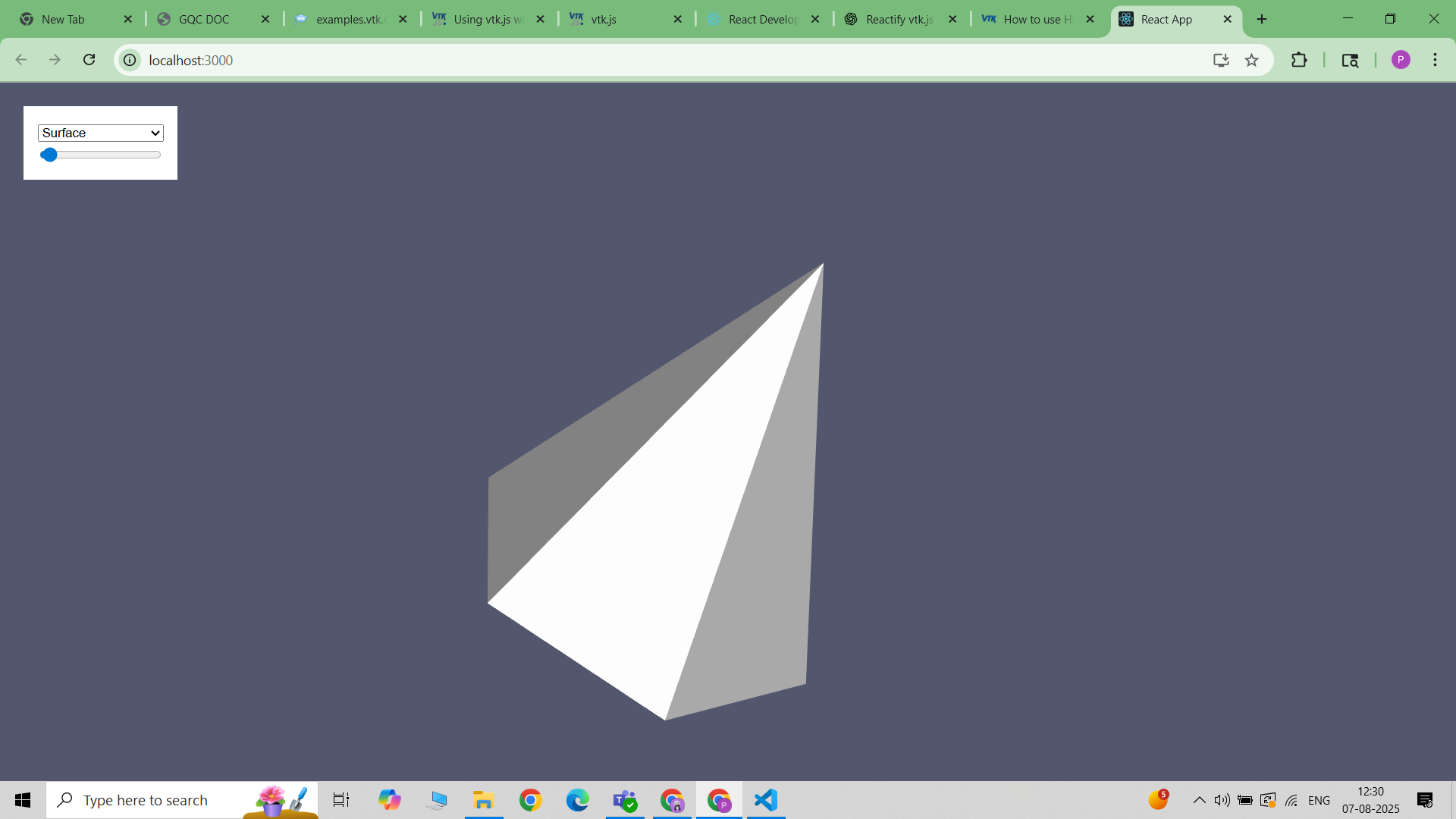1456x819 pixels.
Task: Restore down the Chrome window
Action: [x=1390, y=19]
